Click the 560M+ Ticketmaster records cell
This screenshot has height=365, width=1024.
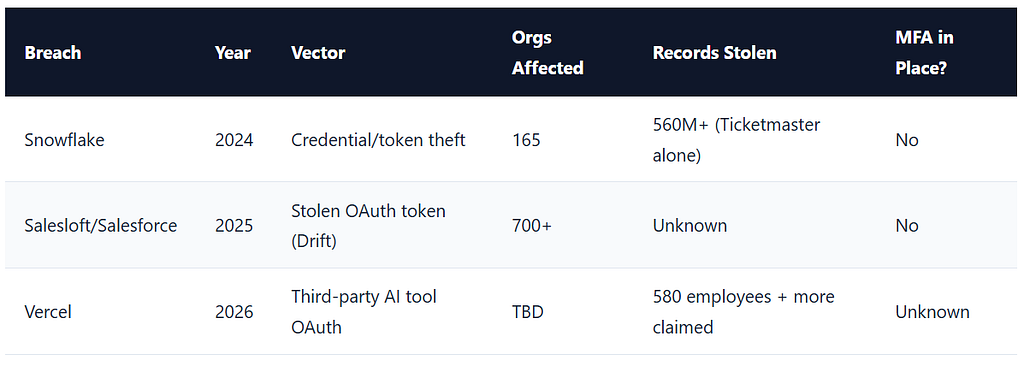pyautogui.click(x=737, y=140)
